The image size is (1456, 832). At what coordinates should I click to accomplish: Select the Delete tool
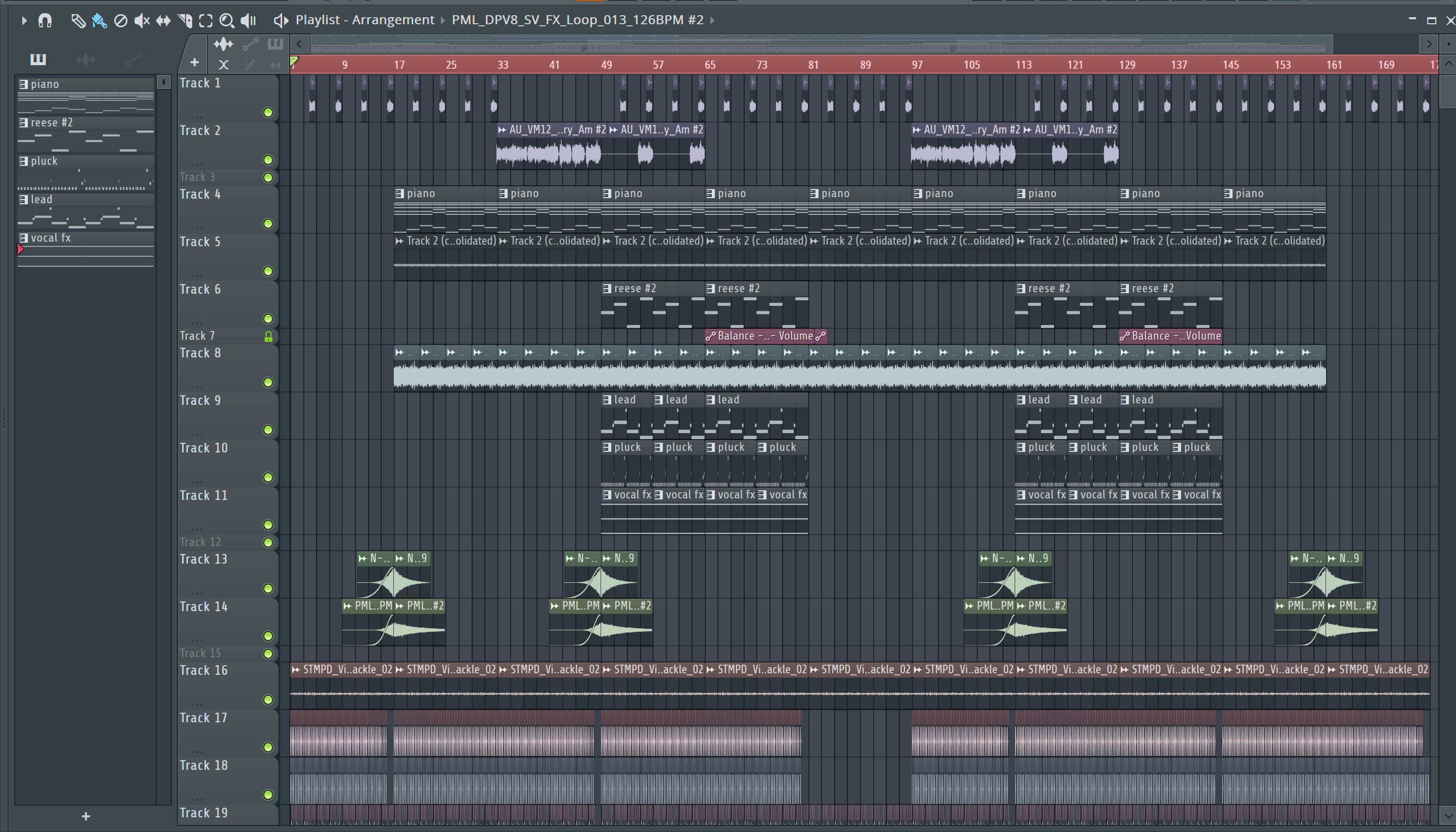click(120, 21)
